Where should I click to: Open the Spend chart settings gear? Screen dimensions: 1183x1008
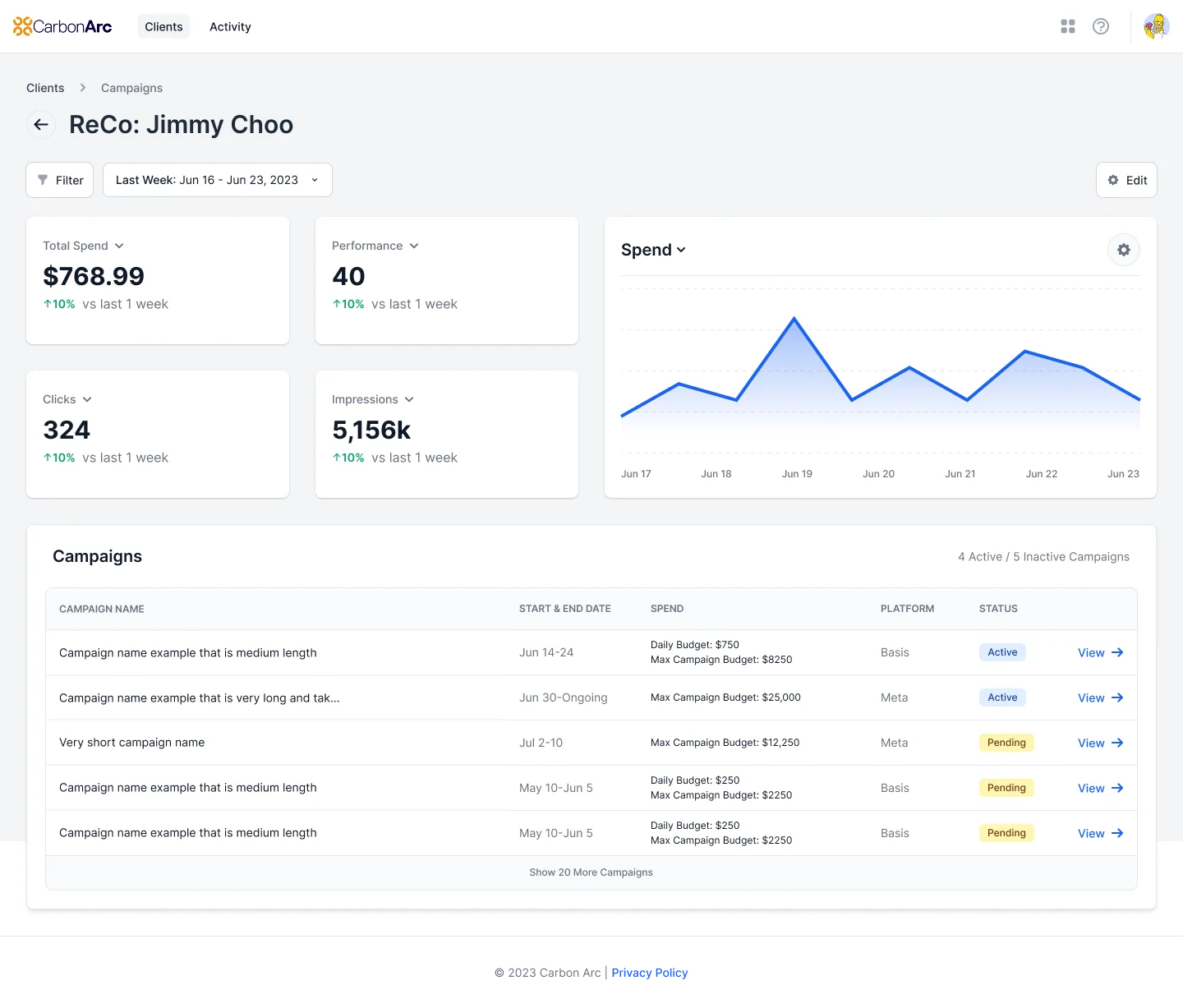pos(1124,250)
